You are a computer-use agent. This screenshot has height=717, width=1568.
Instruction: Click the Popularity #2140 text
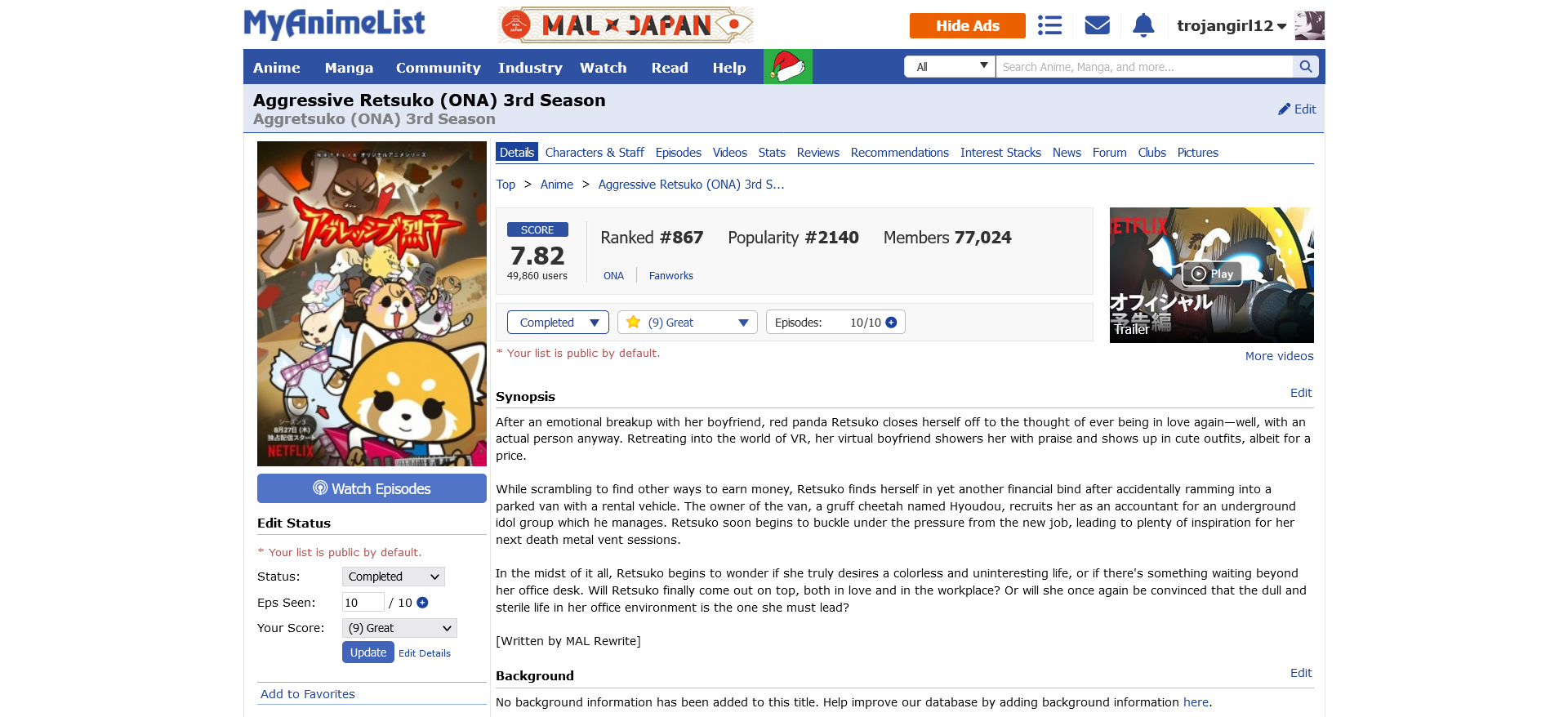[x=793, y=238]
